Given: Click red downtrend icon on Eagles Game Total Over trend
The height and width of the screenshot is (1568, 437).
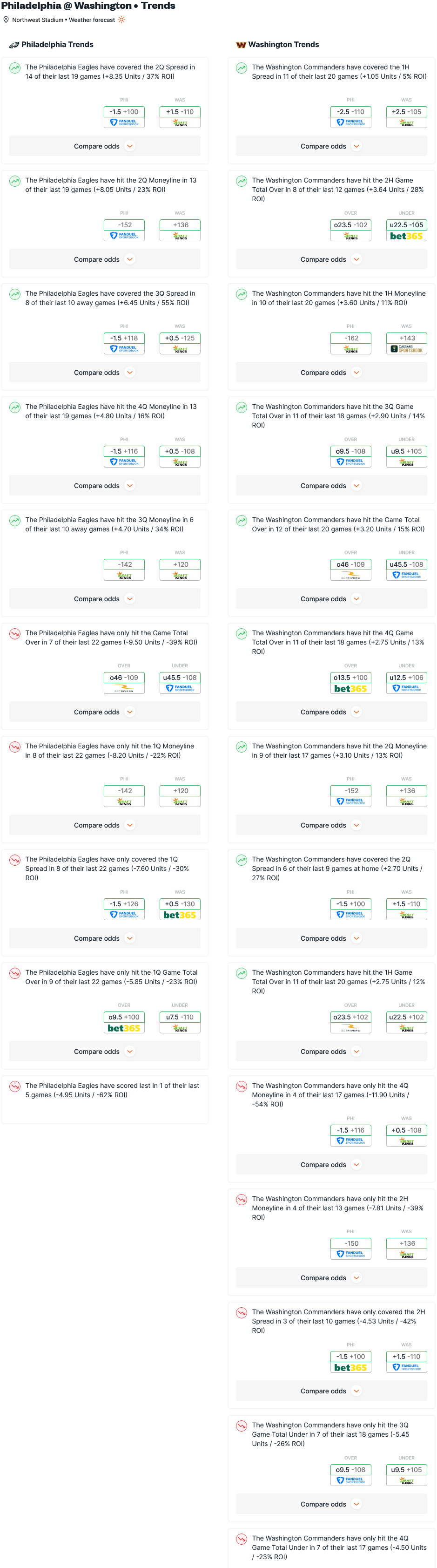Looking at the screenshot, I should click(14, 634).
